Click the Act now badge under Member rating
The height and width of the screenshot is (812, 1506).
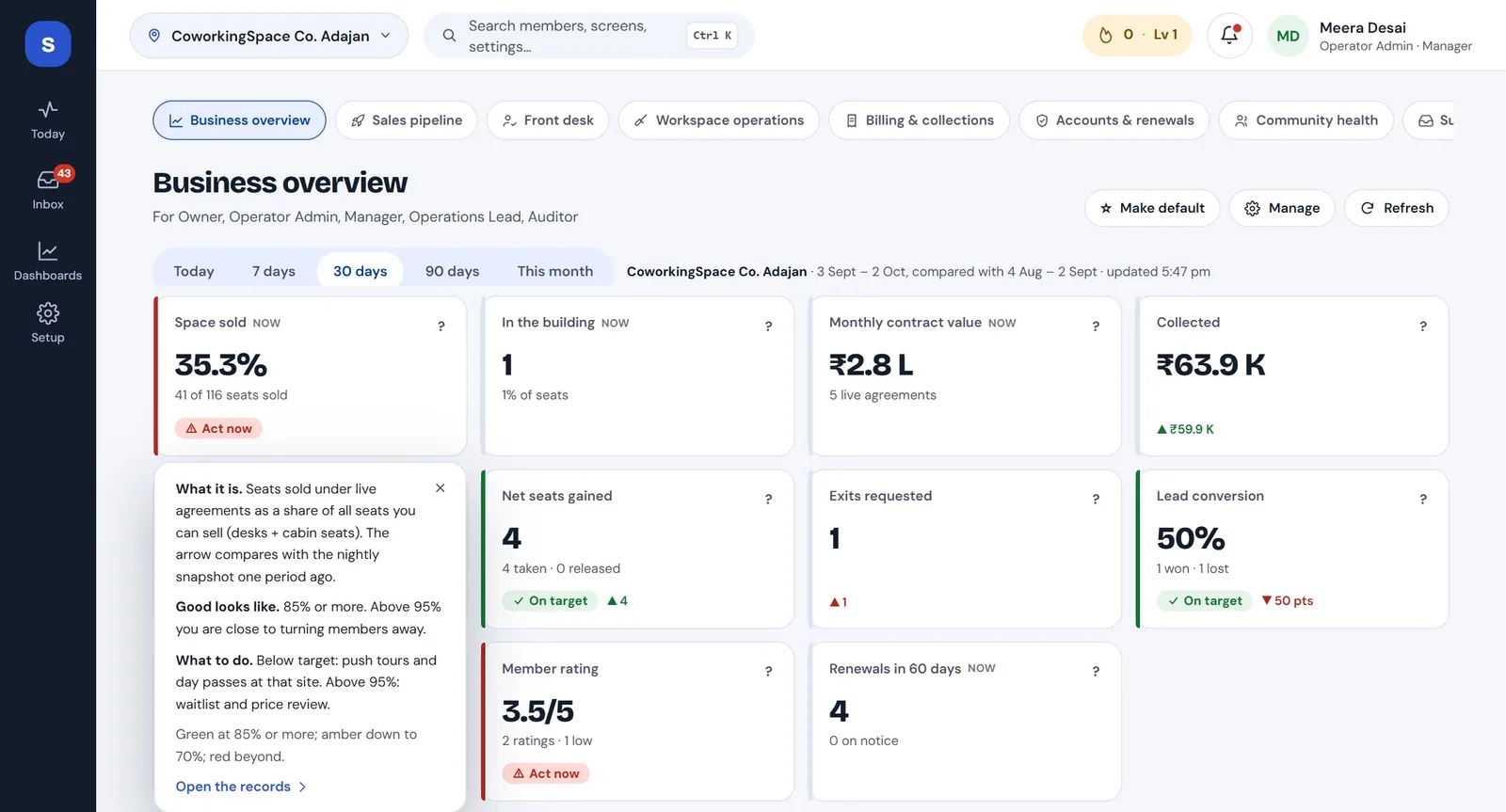tap(546, 773)
